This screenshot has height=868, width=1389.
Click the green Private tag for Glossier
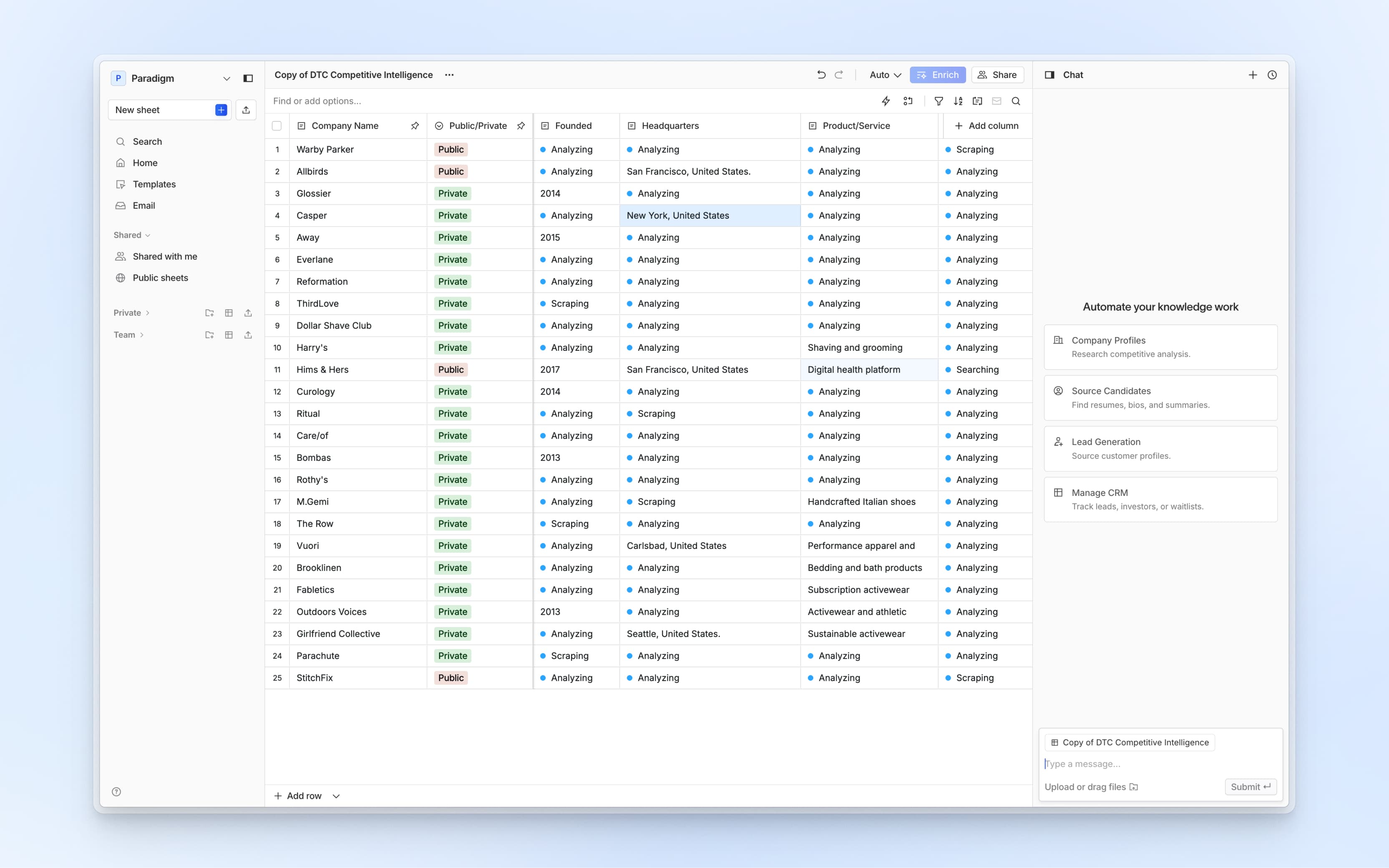[x=452, y=194]
